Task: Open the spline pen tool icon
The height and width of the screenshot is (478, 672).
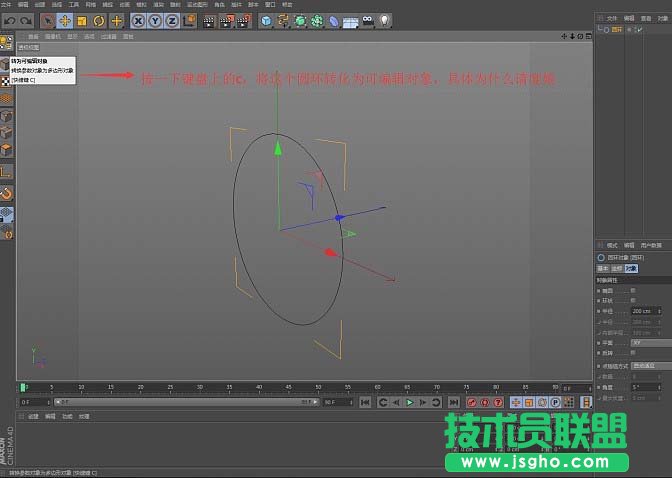Action: click(x=283, y=21)
